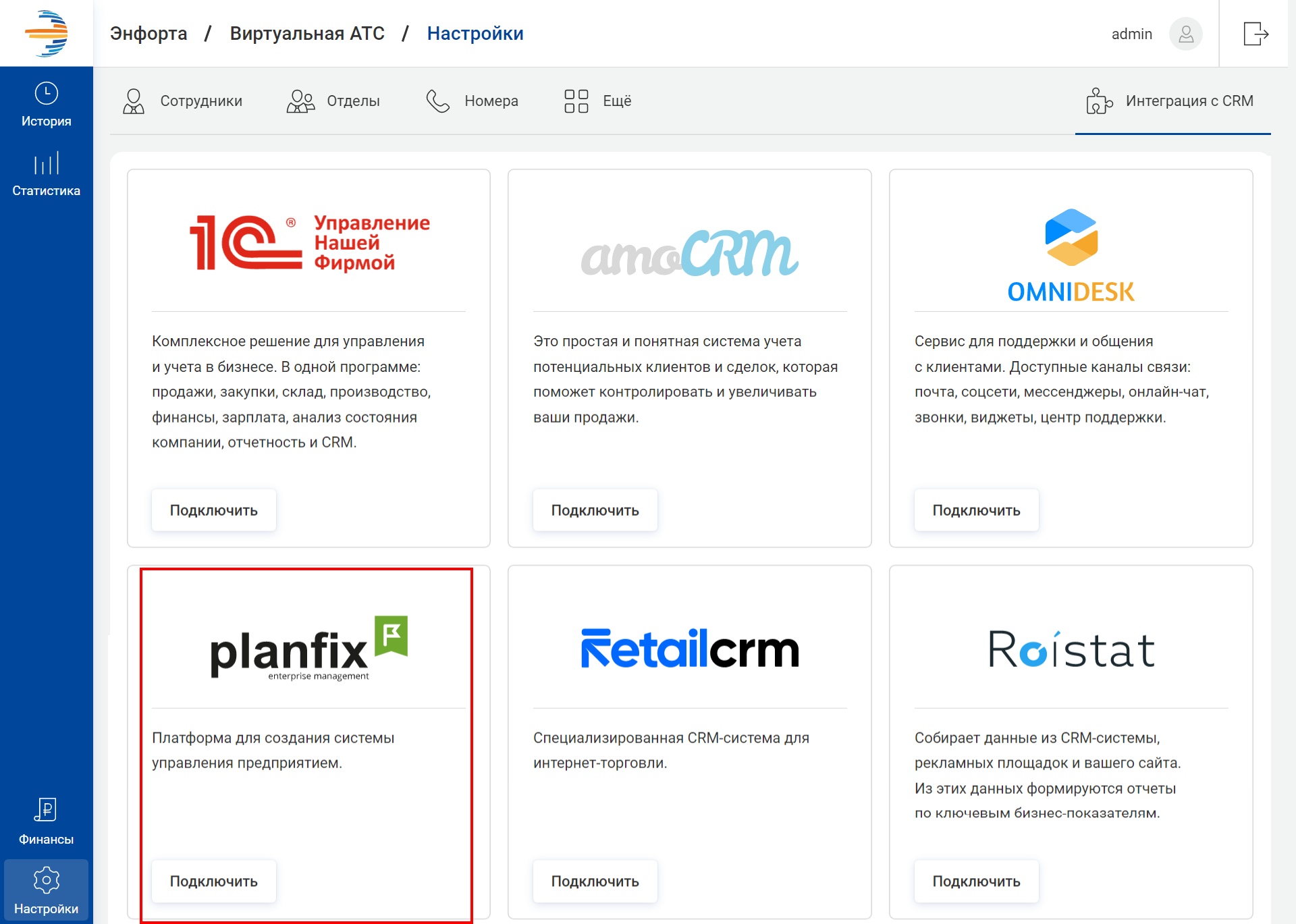Open the Ещё menu
Image resolution: width=1296 pixels, height=924 pixels.
click(x=598, y=101)
